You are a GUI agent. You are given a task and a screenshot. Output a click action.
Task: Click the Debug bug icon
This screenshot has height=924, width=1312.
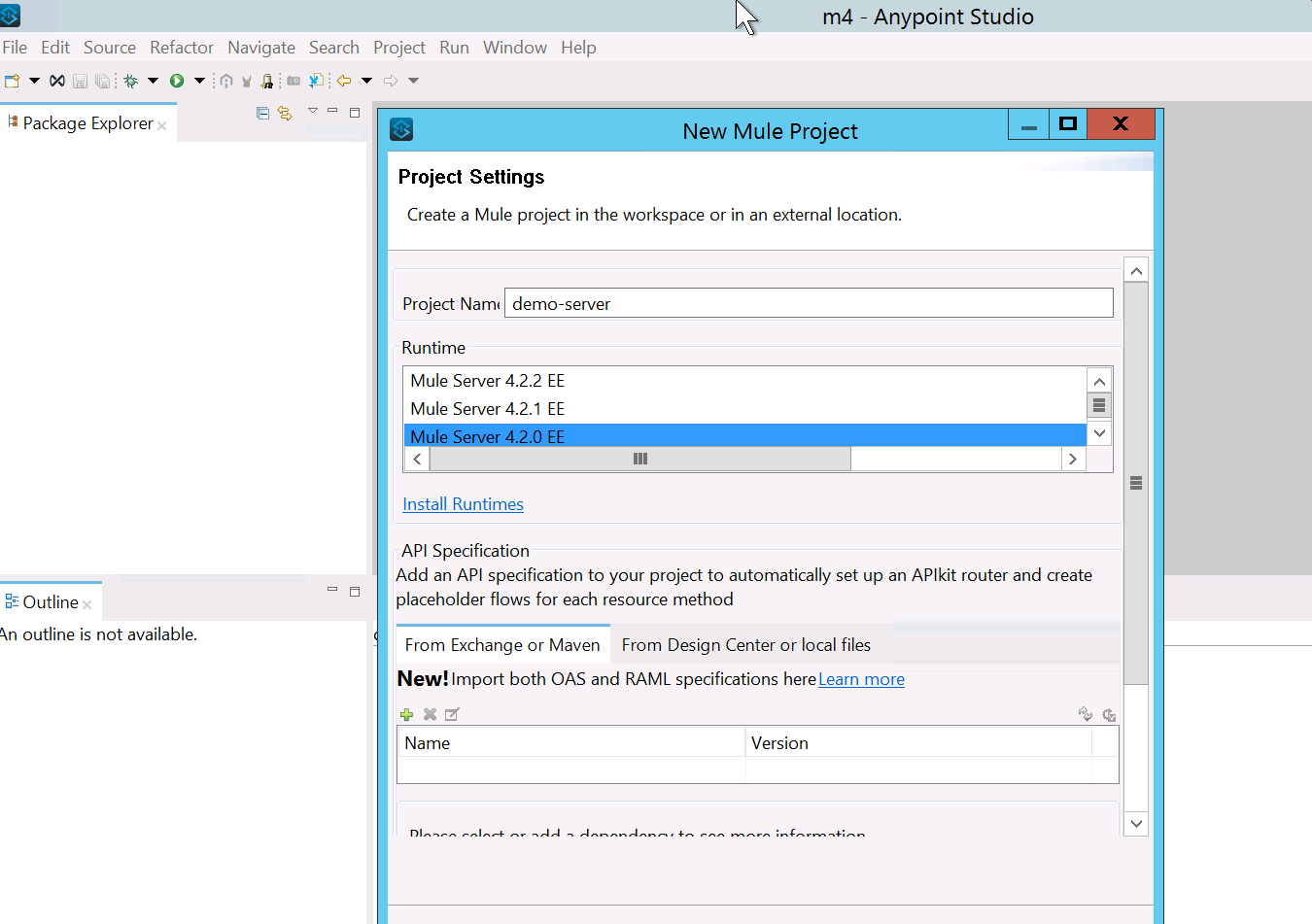pyautogui.click(x=130, y=82)
